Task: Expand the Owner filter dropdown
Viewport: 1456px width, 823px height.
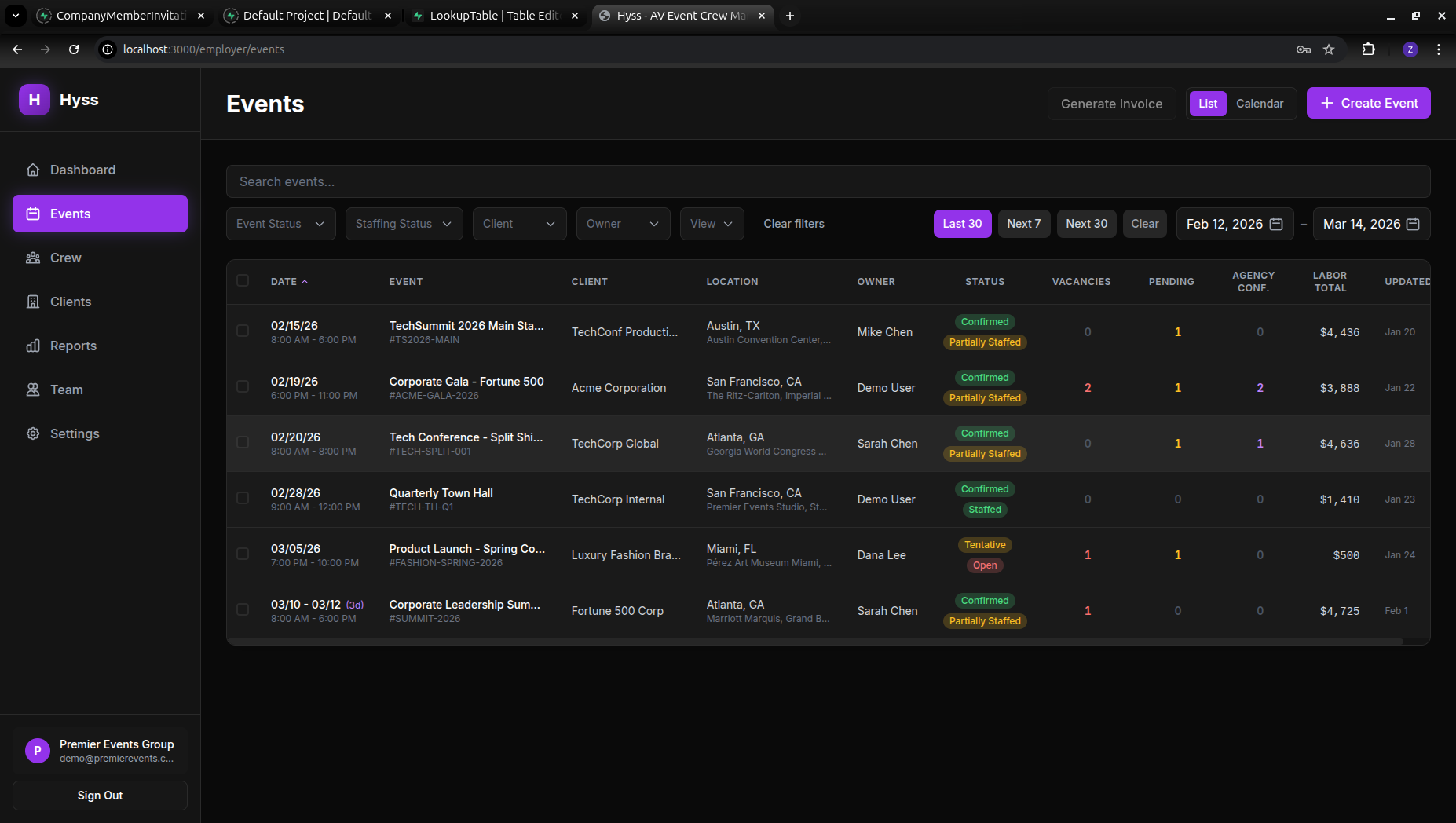Action: click(x=624, y=224)
